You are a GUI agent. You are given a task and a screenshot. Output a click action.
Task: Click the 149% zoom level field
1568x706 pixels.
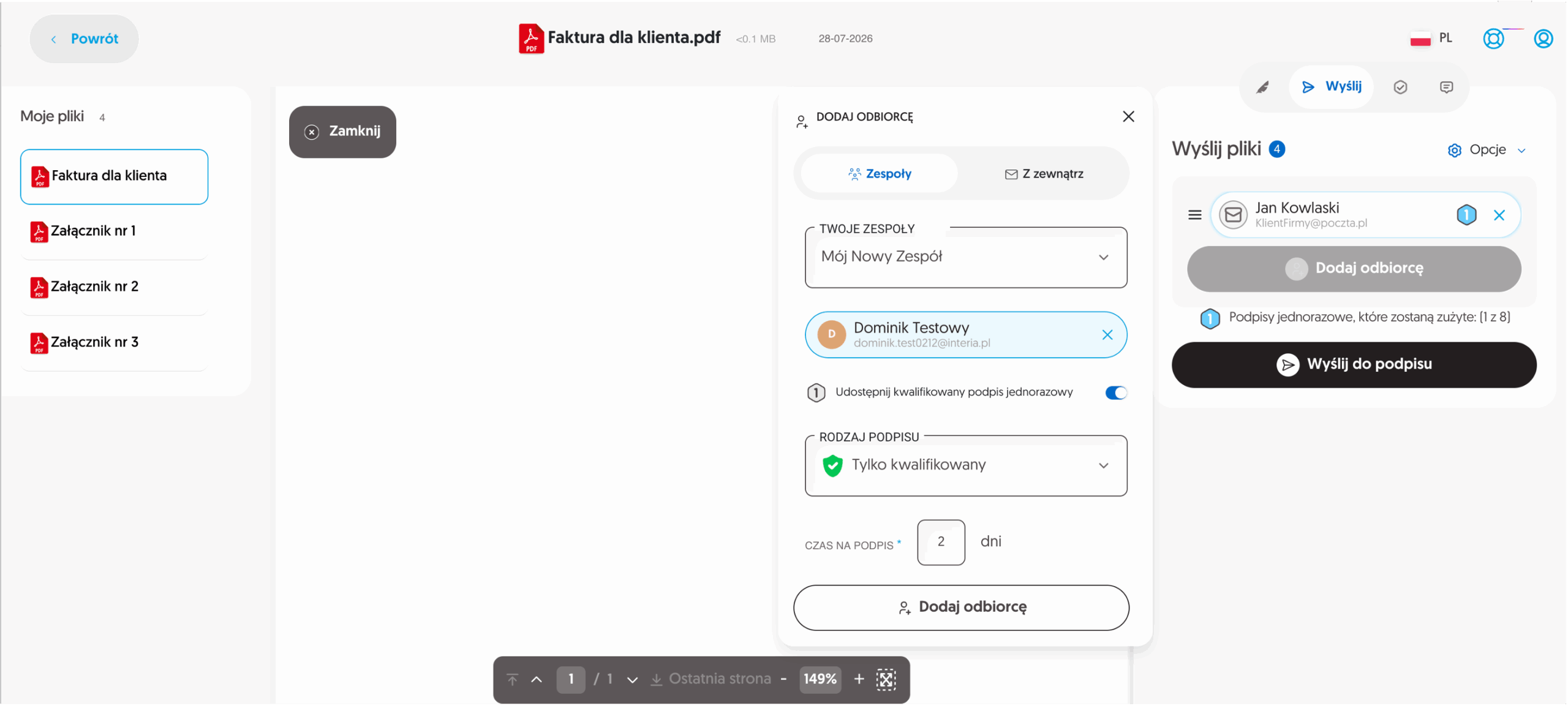coord(820,680)
